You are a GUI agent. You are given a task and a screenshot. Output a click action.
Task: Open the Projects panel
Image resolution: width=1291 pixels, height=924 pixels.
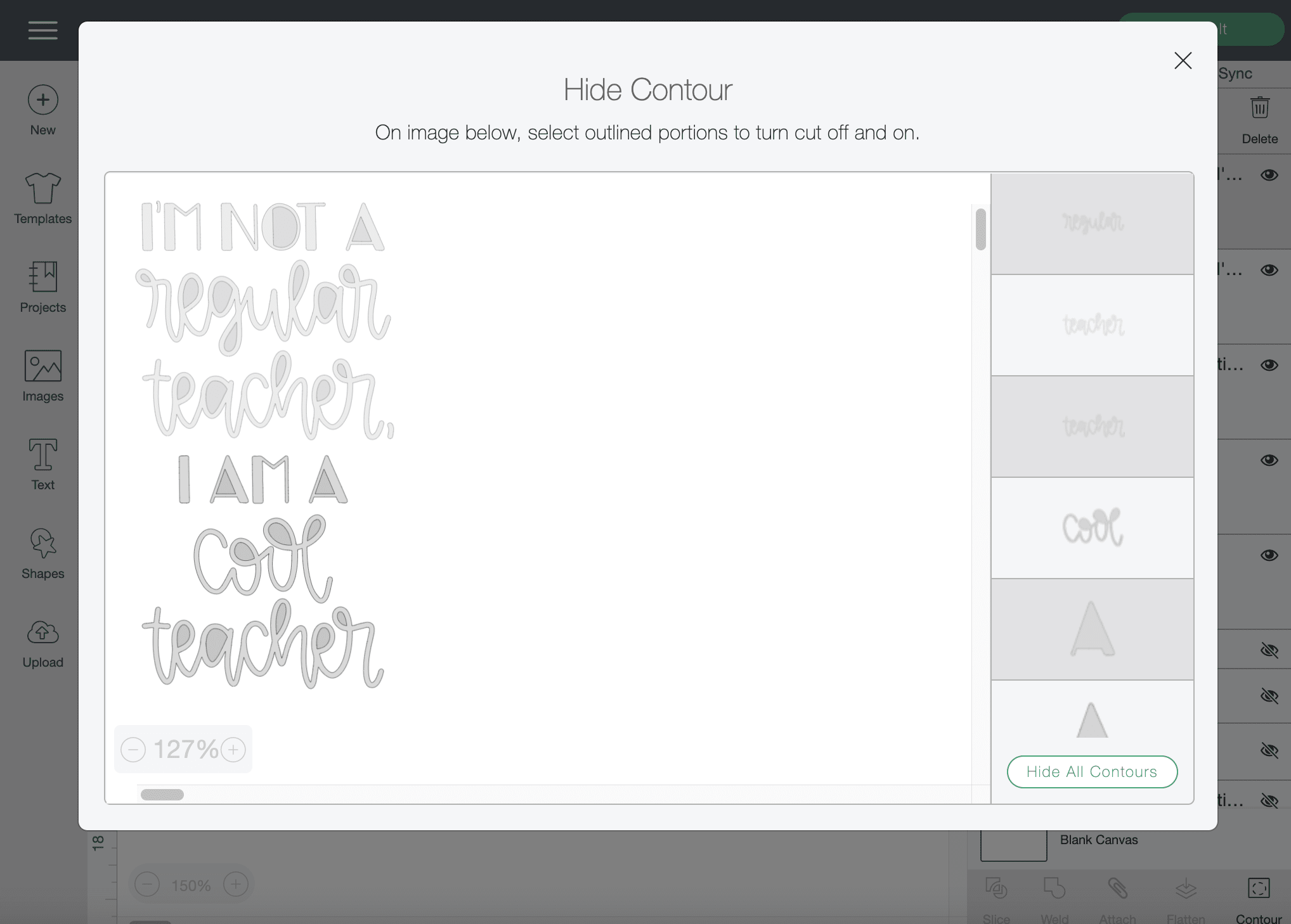(x=42, y=277)
